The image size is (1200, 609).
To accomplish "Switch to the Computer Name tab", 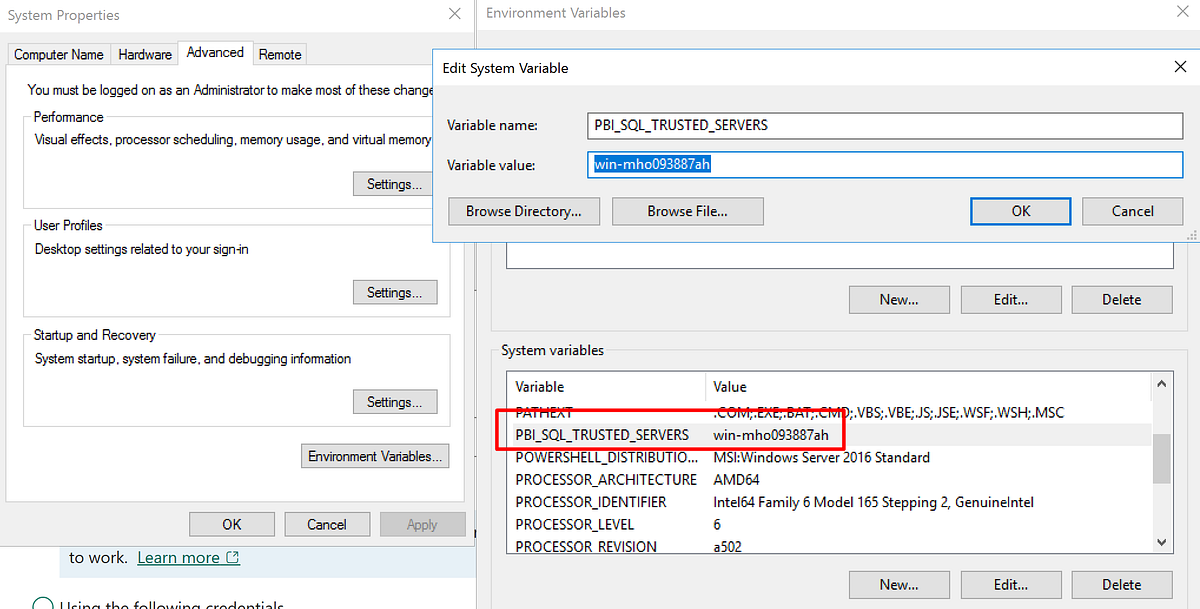I will pos(57,54).
